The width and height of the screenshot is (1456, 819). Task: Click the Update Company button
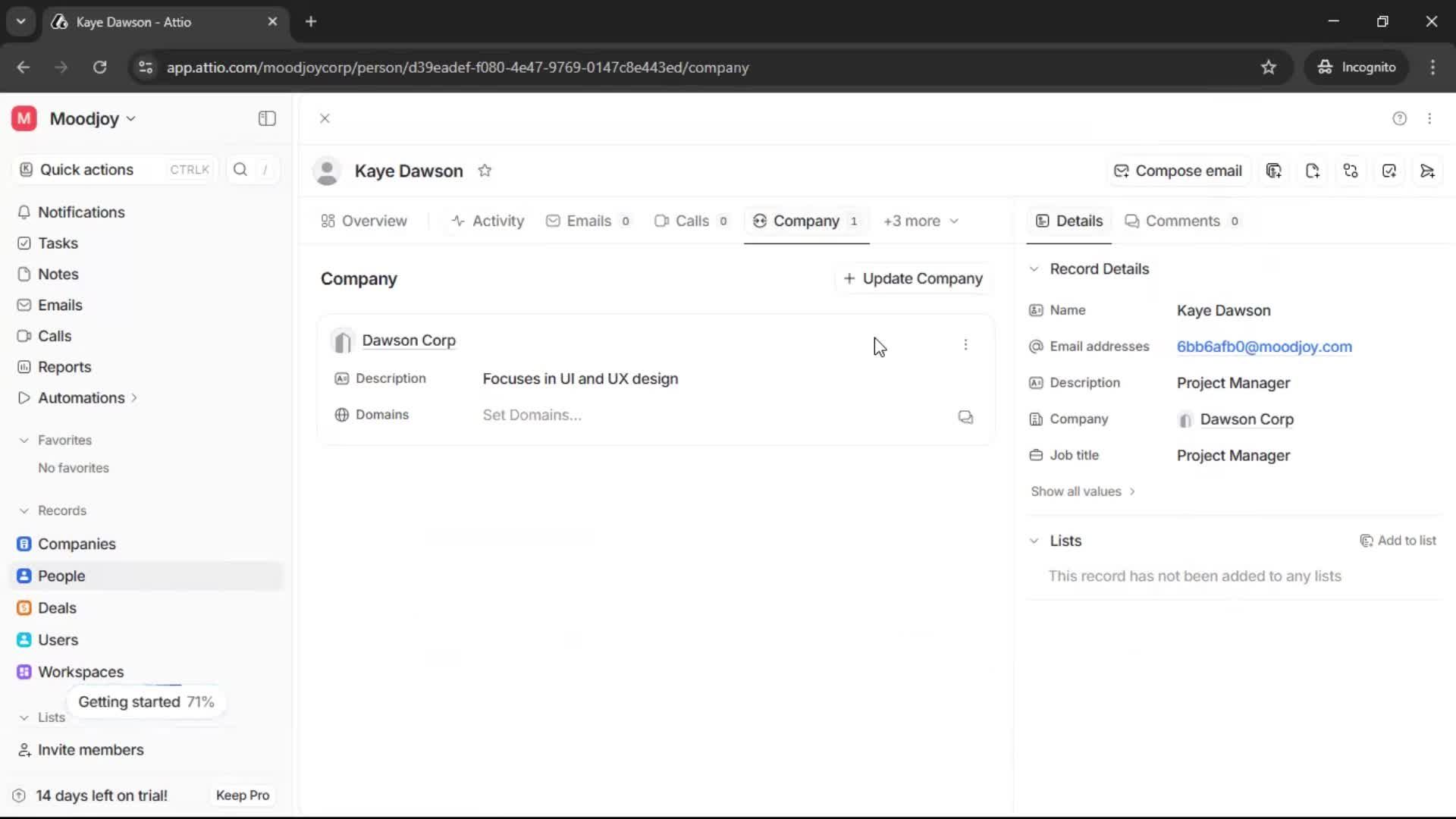(x=914, y=278)
